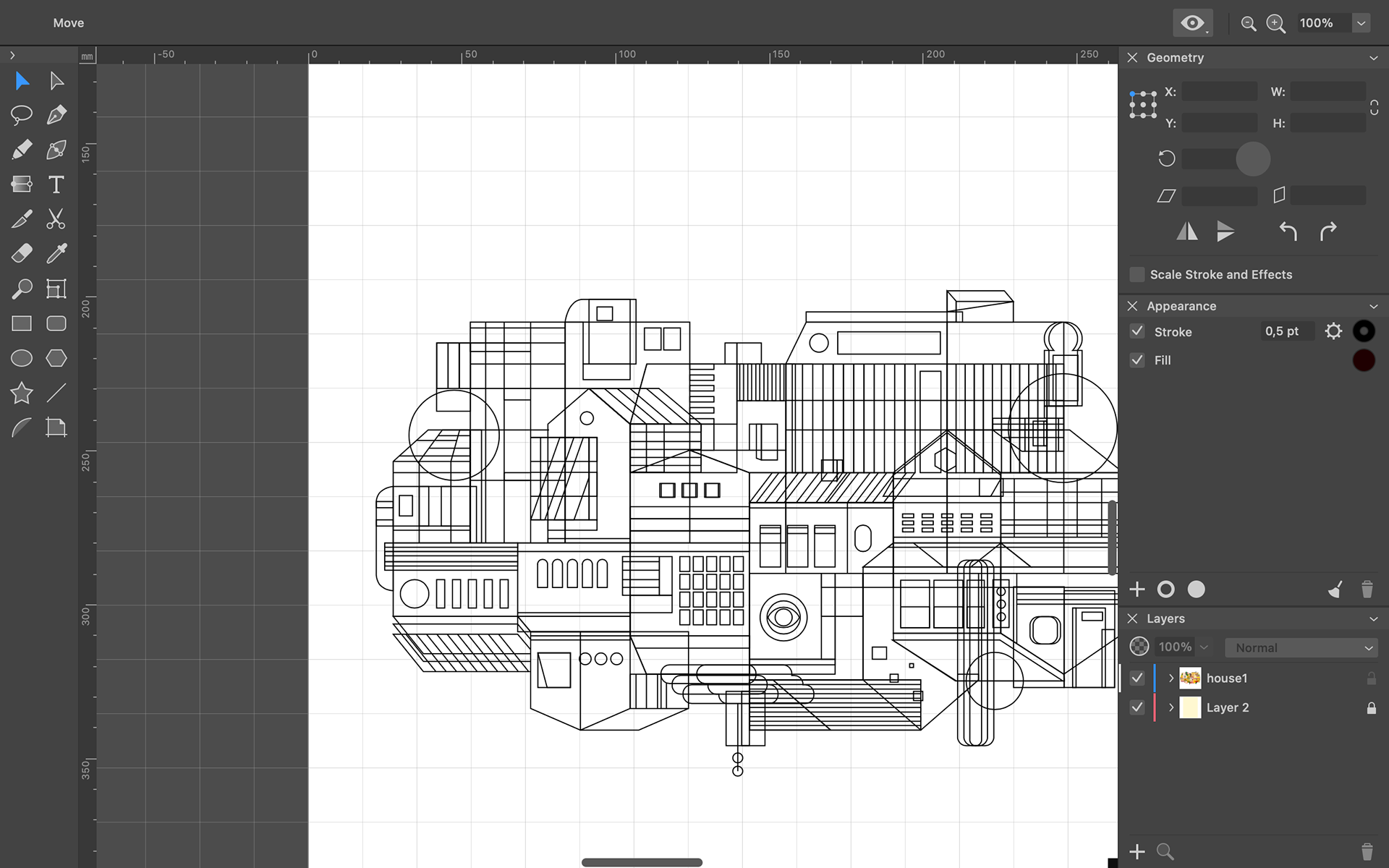Select the Layer 2 layer

coord(1228,707)
